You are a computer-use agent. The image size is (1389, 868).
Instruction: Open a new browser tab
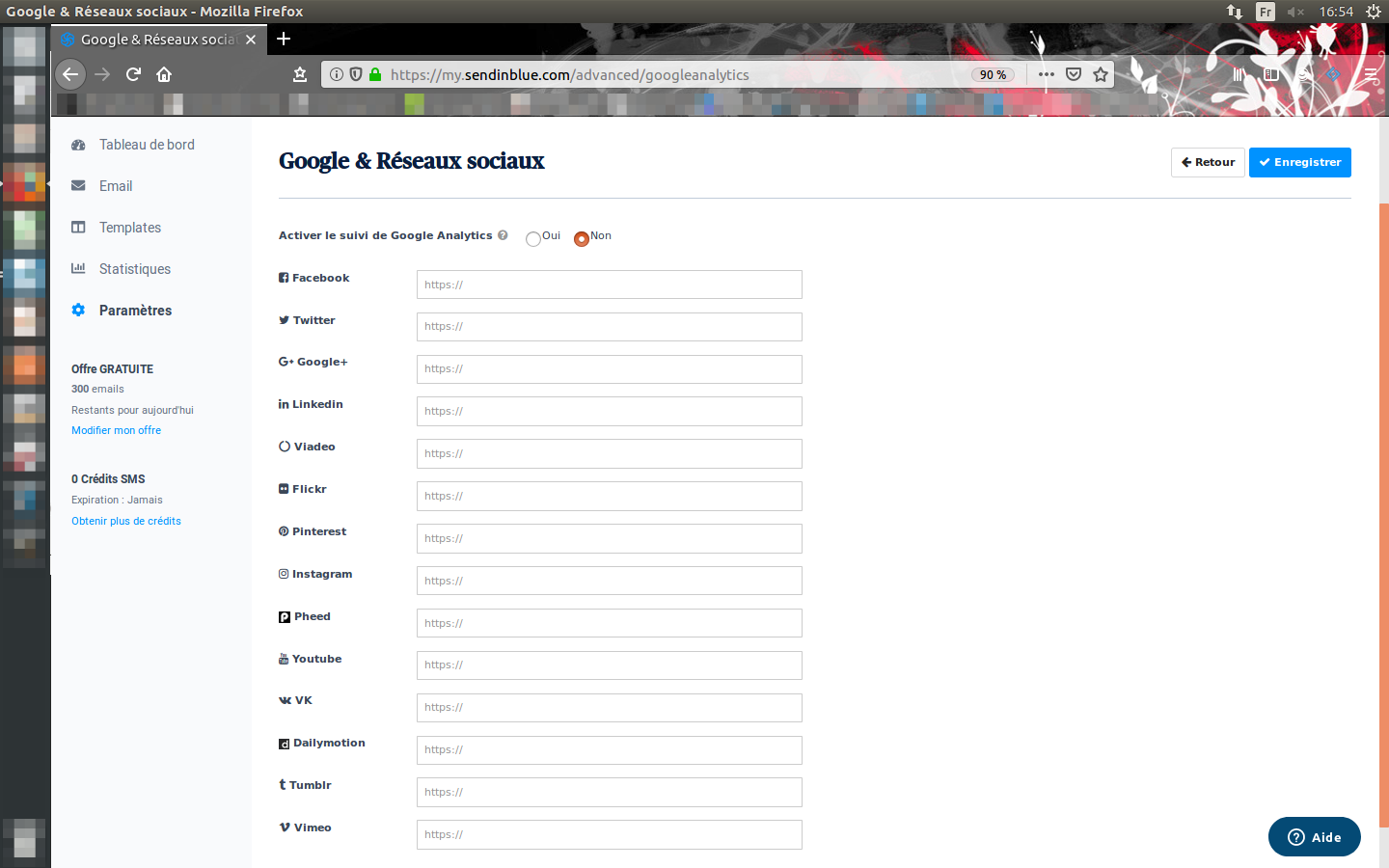point(284,39)
